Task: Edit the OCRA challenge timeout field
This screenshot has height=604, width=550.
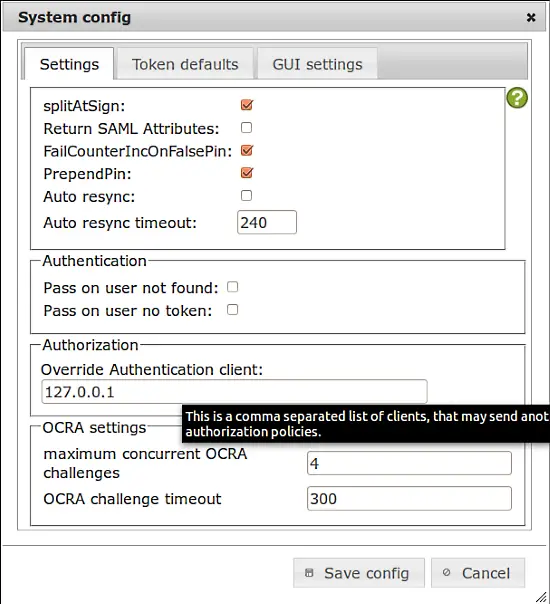Action: point(409,499)
